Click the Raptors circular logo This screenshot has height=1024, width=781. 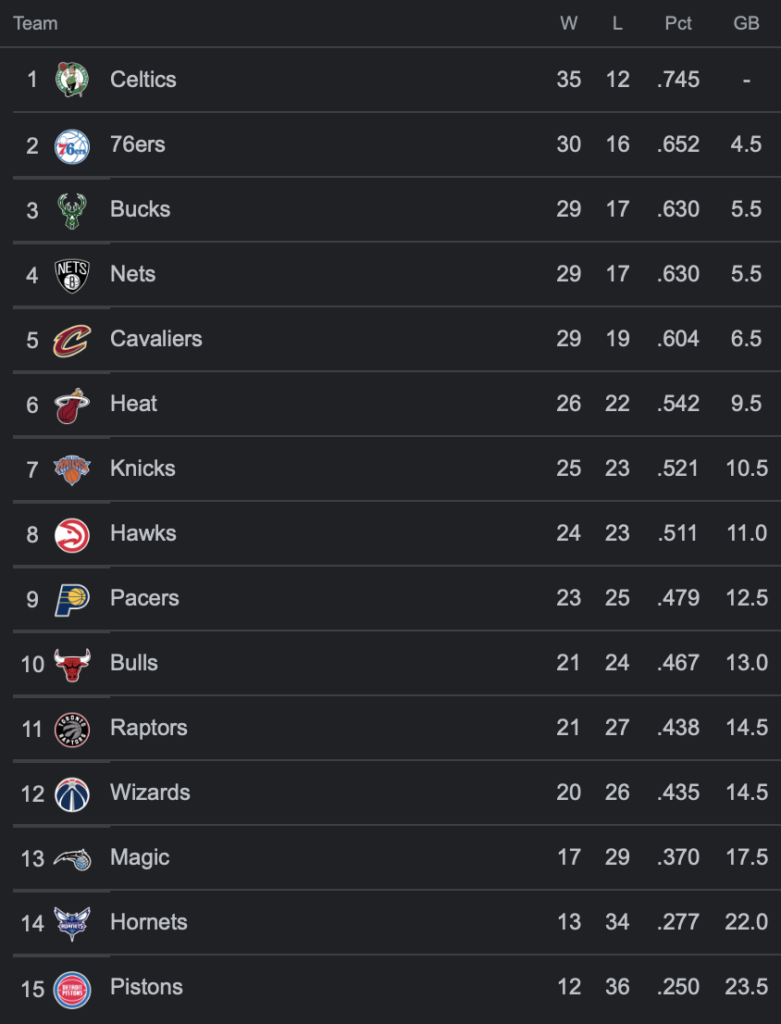click(x=72, y=729)
